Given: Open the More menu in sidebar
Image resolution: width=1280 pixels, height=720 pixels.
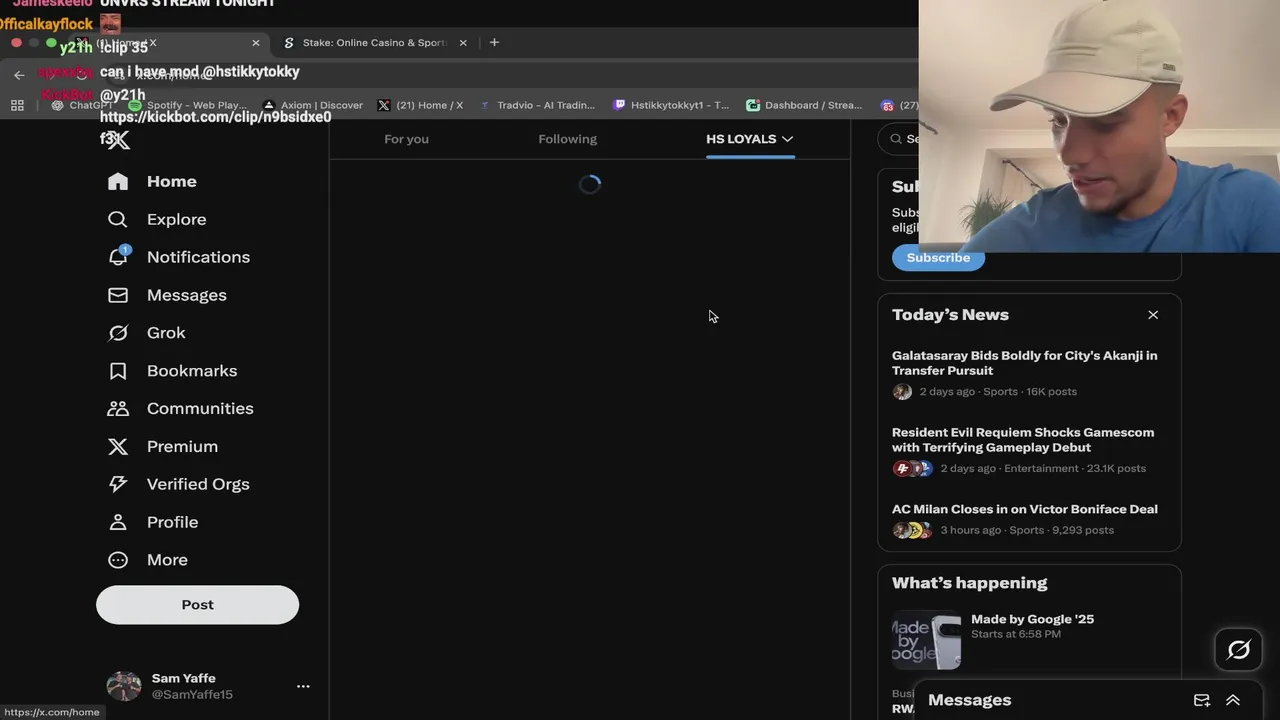Looking at the screenshot, I should [147, 560].
